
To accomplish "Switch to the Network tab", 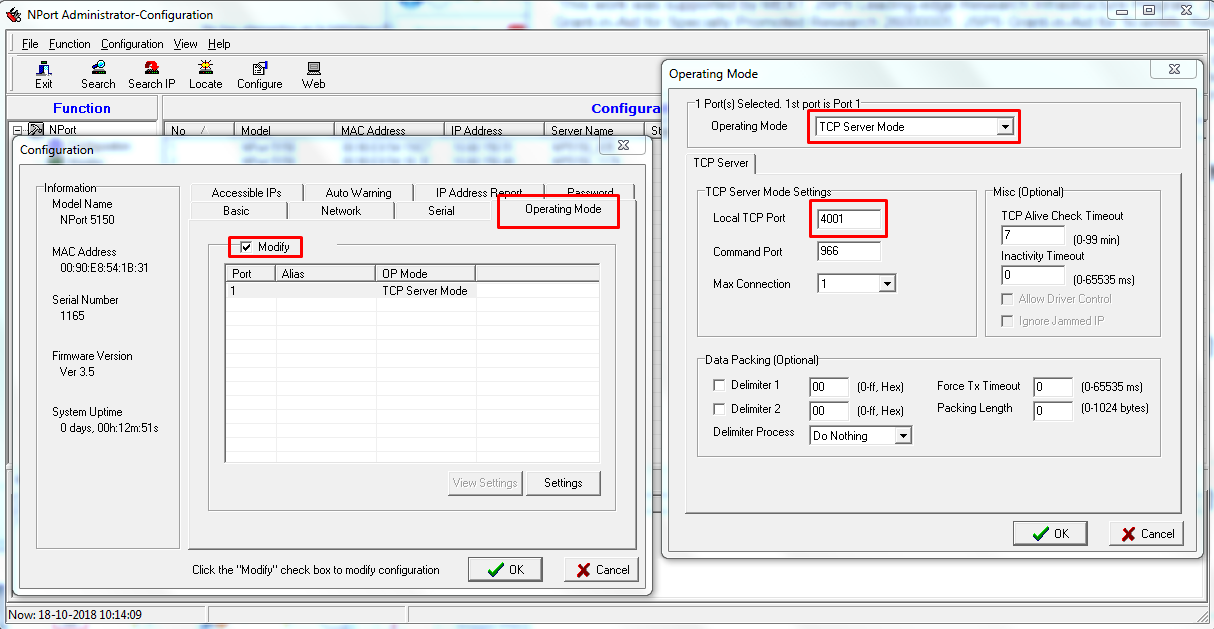I will pyautogui.click(x=341, y=211).
